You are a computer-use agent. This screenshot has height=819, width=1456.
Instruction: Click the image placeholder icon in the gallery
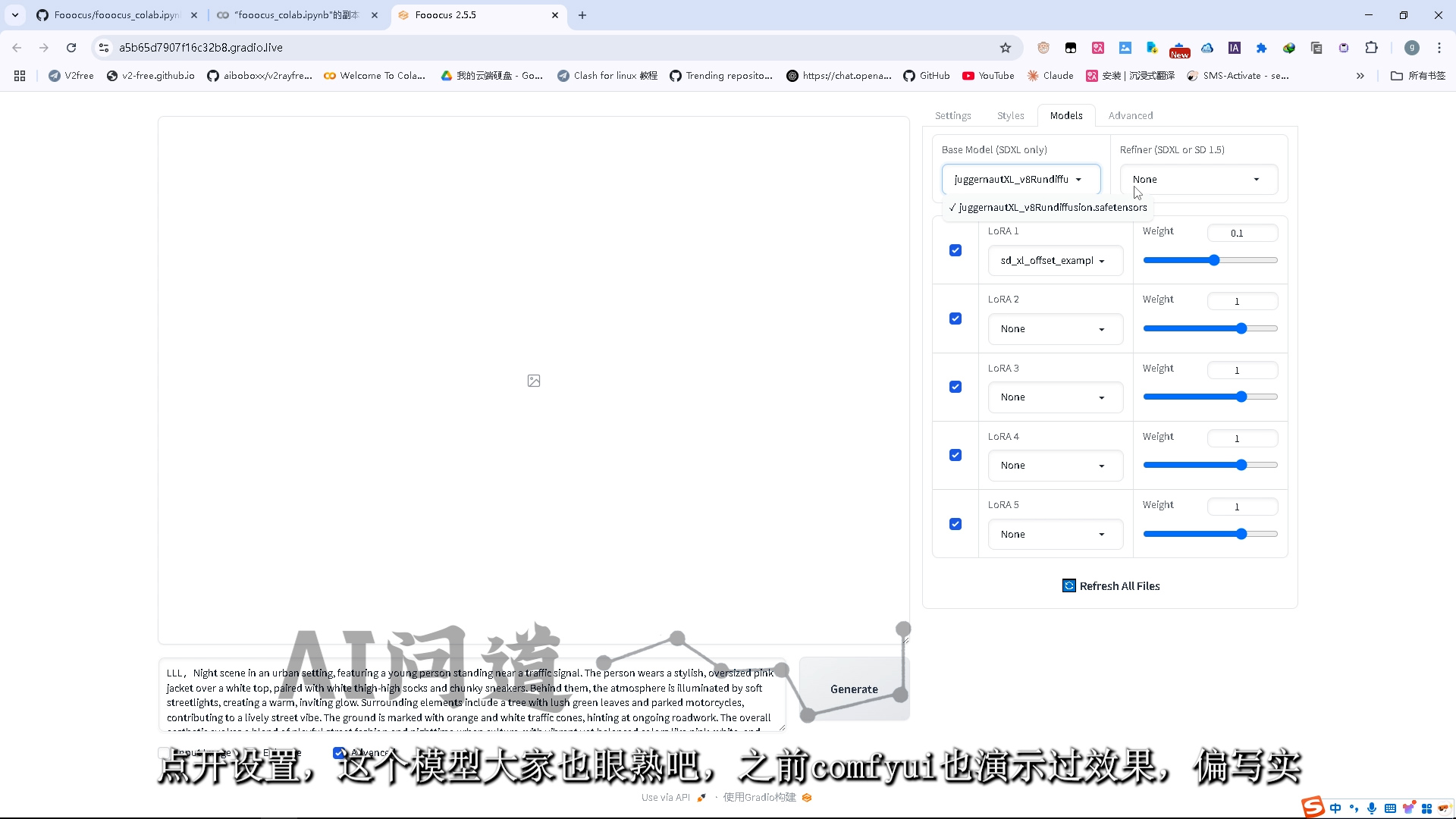coord(534,381)
